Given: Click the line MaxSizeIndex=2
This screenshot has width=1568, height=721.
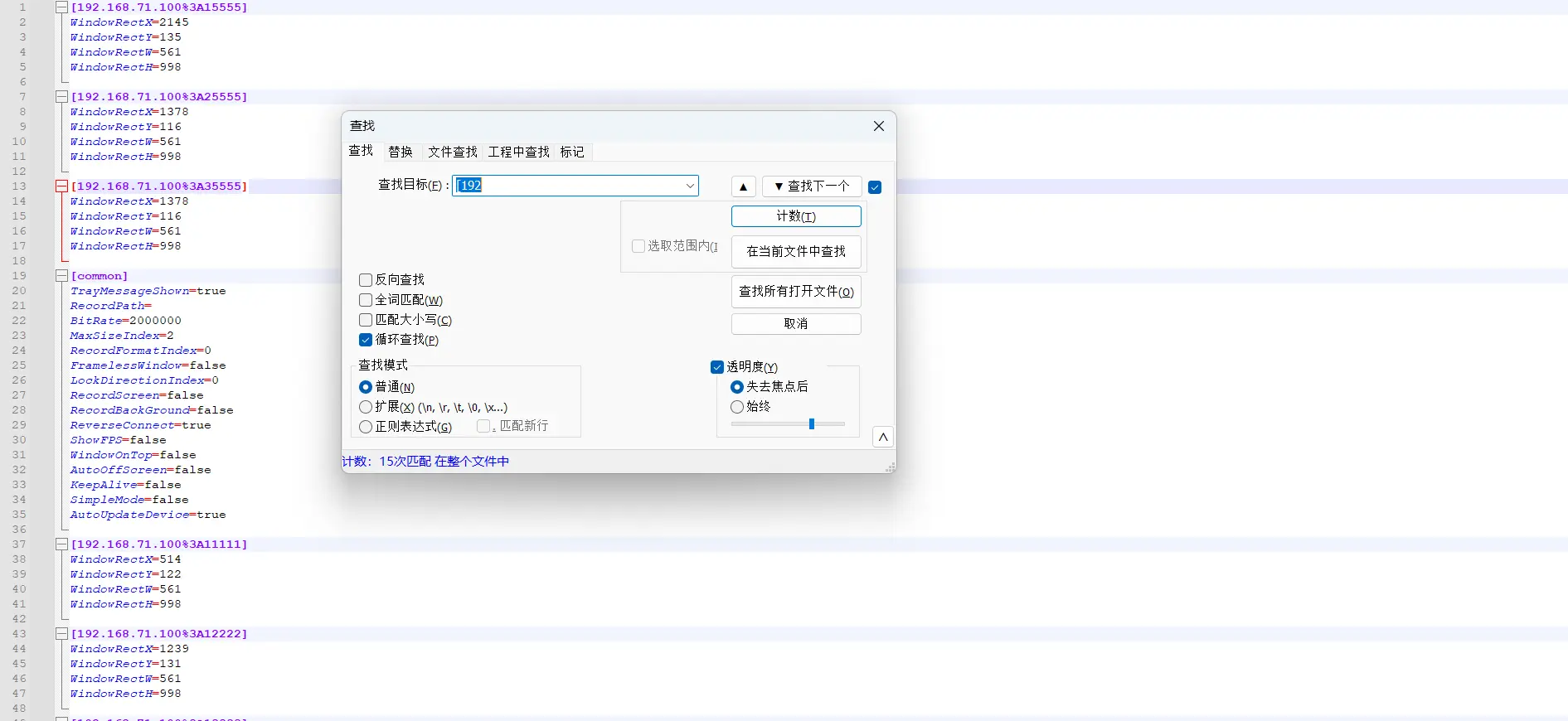Looking at the screenshot, I should point(122,336).
